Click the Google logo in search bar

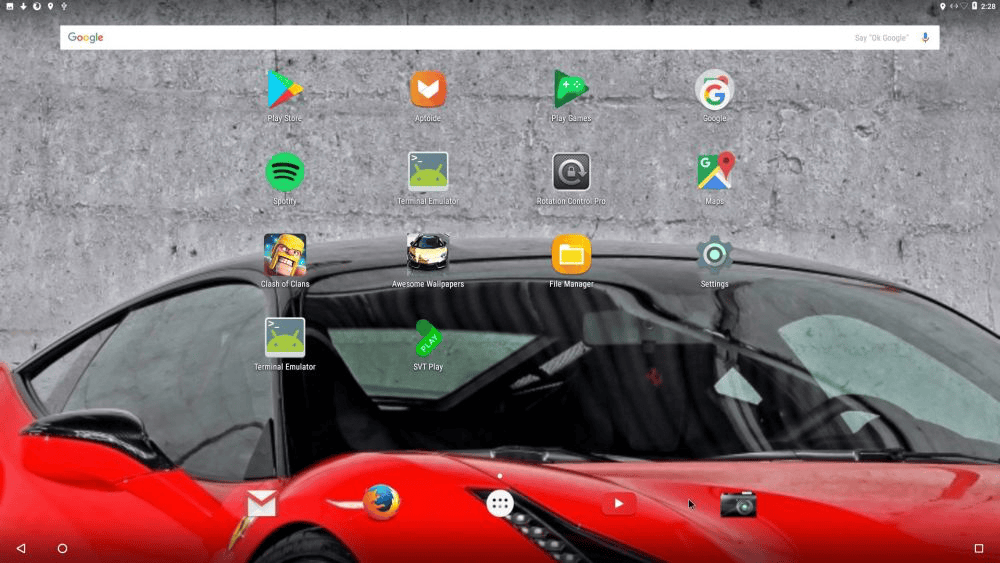85,38
